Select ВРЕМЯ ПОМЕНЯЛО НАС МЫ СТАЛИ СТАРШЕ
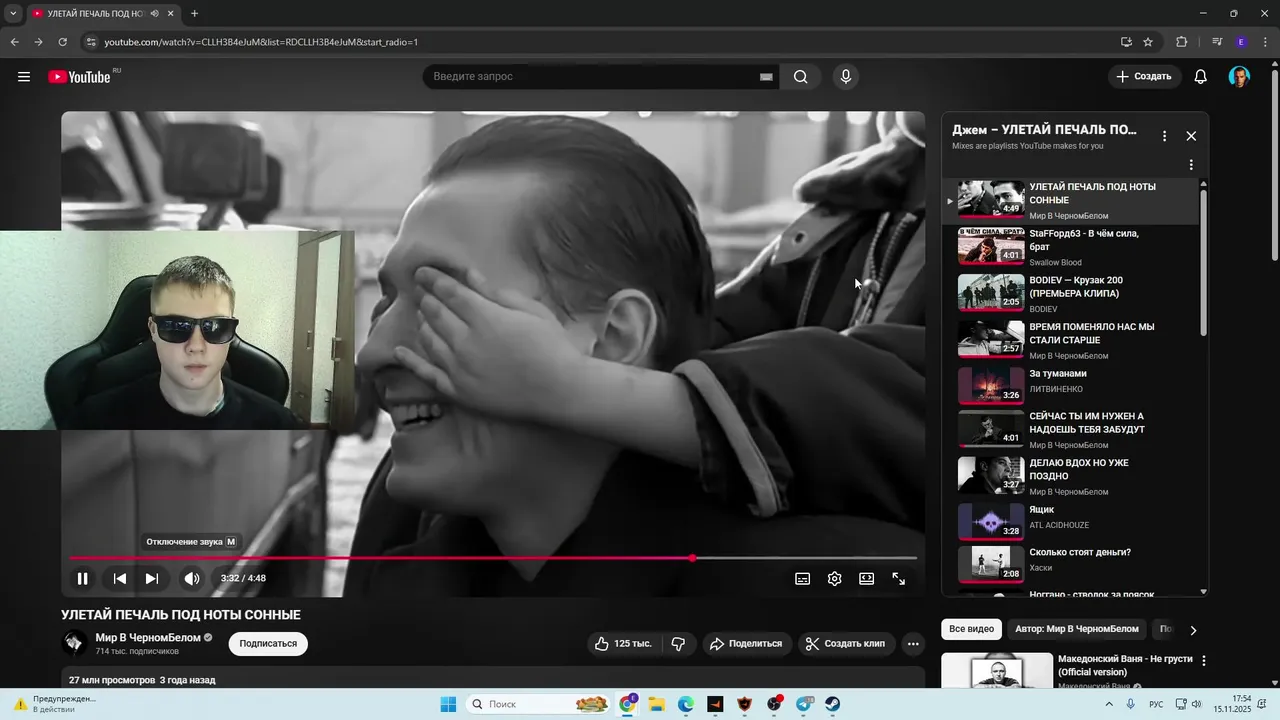This screenshot has height=720, width=1280. tap(1070, 340)
